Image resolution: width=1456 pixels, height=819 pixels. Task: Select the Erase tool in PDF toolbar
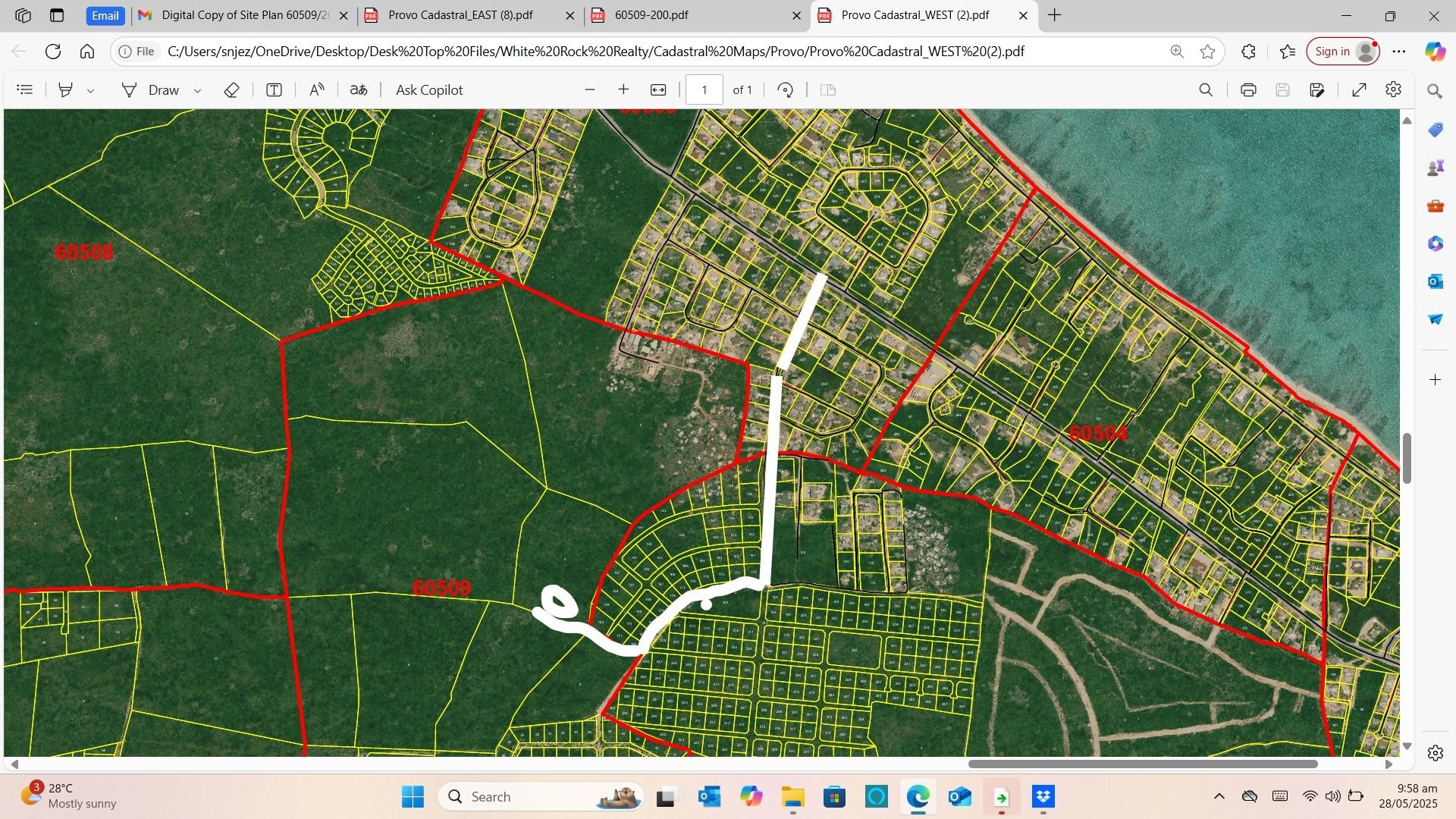[x=232, y=90]
